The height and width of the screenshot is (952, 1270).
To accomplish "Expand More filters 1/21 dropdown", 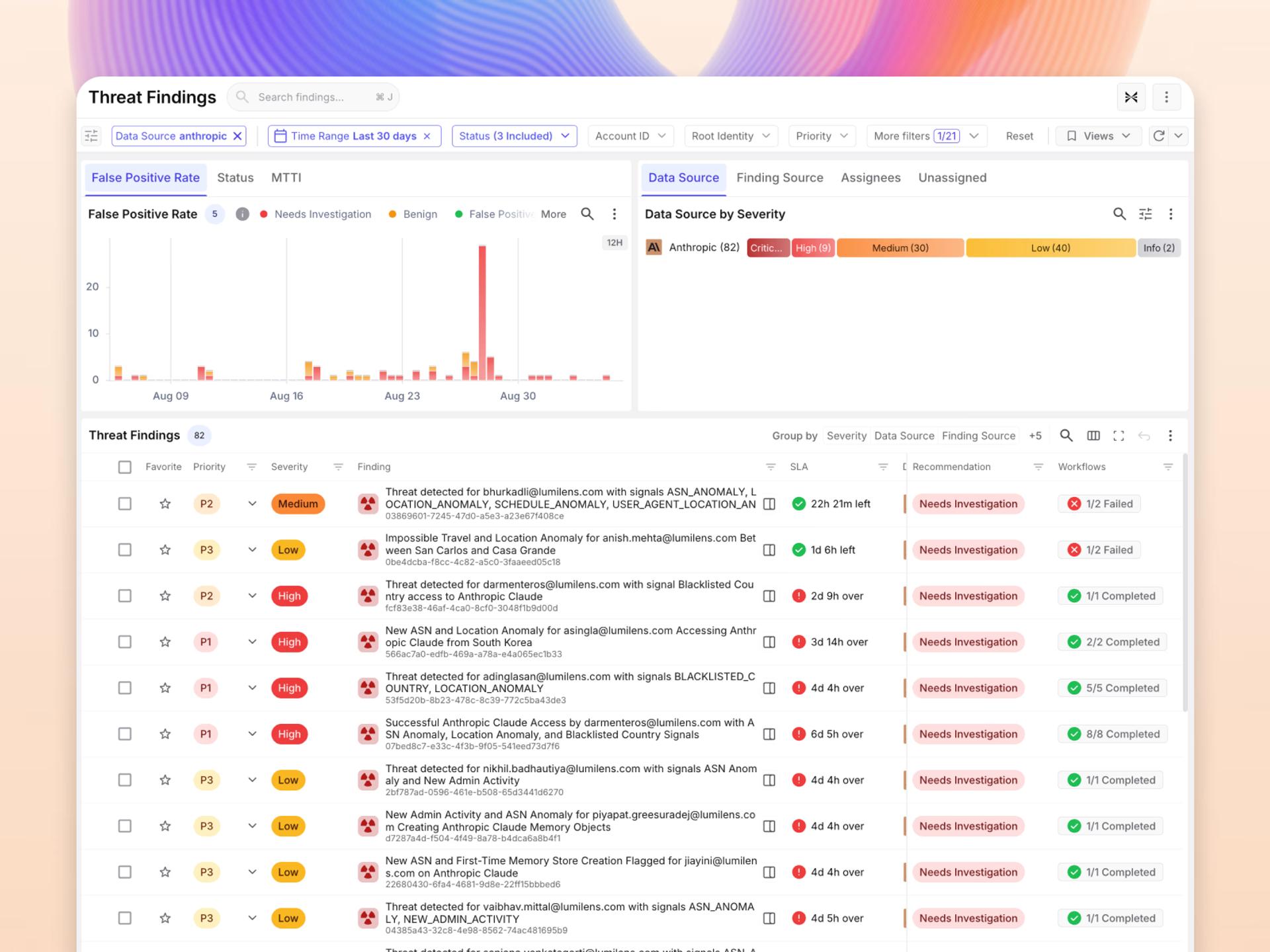I will pyautogui.click(x=926, y=136).
